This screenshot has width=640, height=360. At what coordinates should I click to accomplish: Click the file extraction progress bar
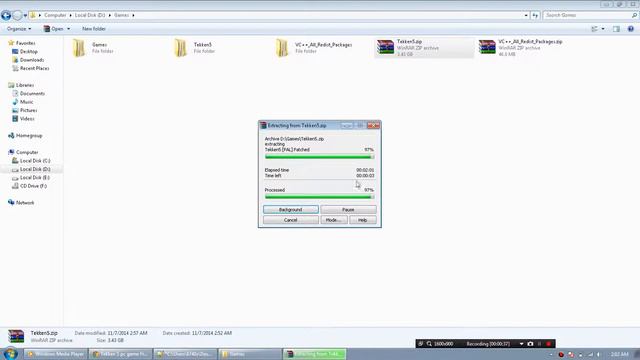click(x=319, y=157)
